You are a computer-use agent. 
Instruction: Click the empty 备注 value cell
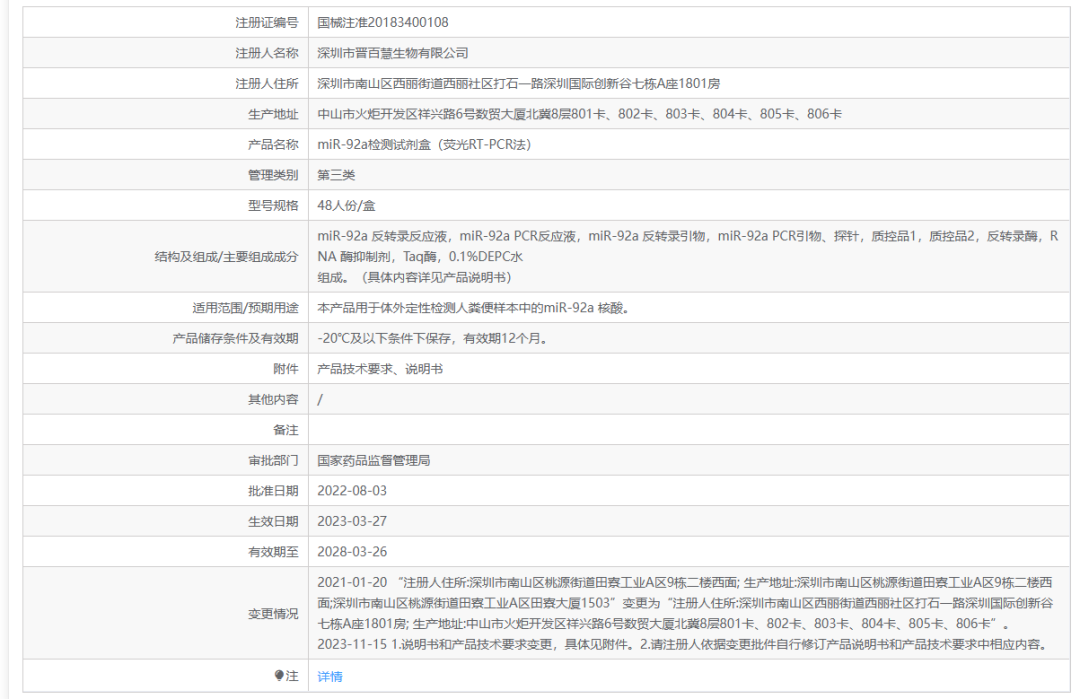(680, 430)
